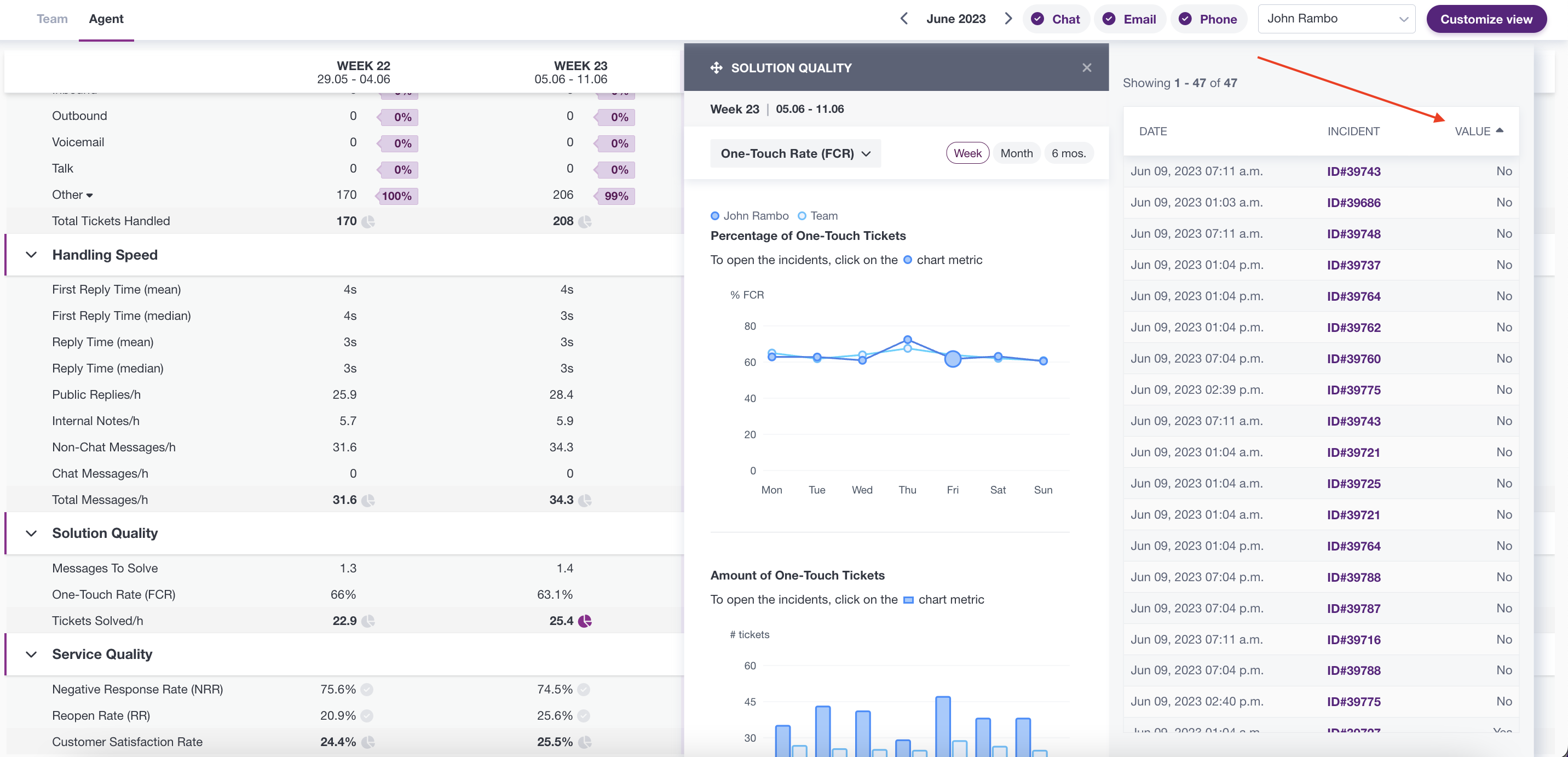Click check icon next to Week 22 Reopen Rate 20.9%
1568x757 pixels.
click(366, 715)
